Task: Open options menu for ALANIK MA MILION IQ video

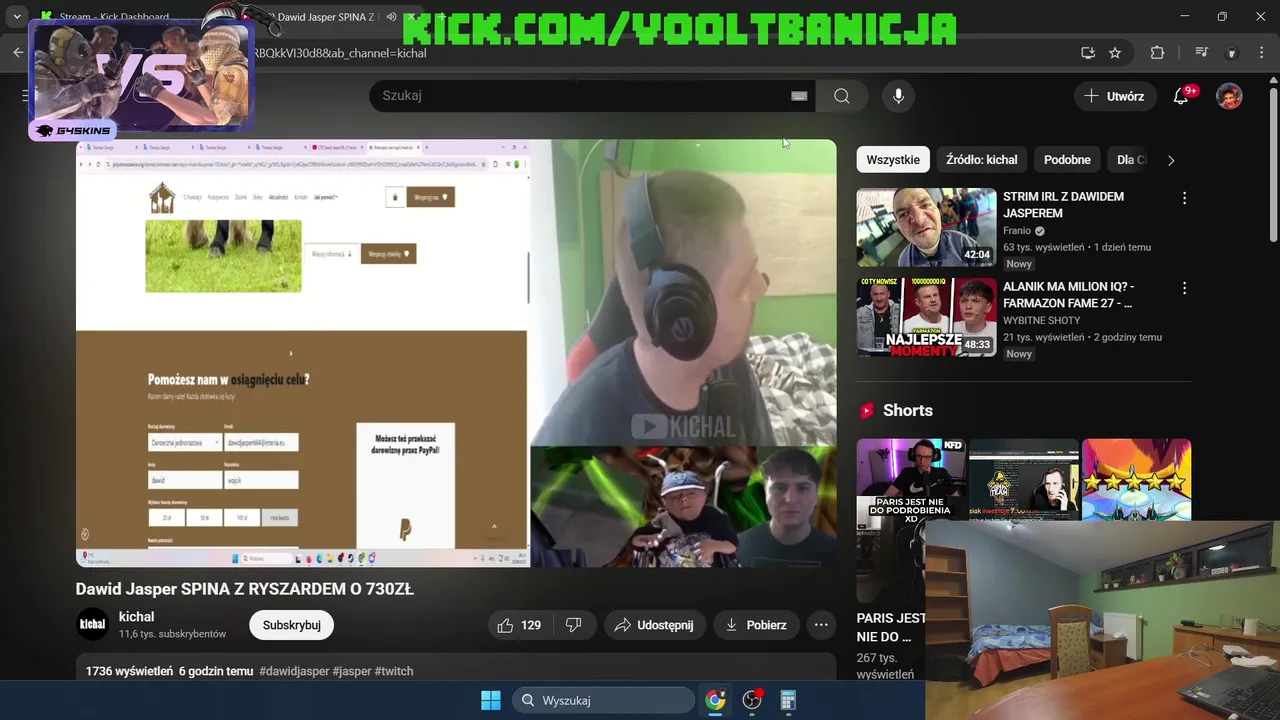Action: point(1184,288)
